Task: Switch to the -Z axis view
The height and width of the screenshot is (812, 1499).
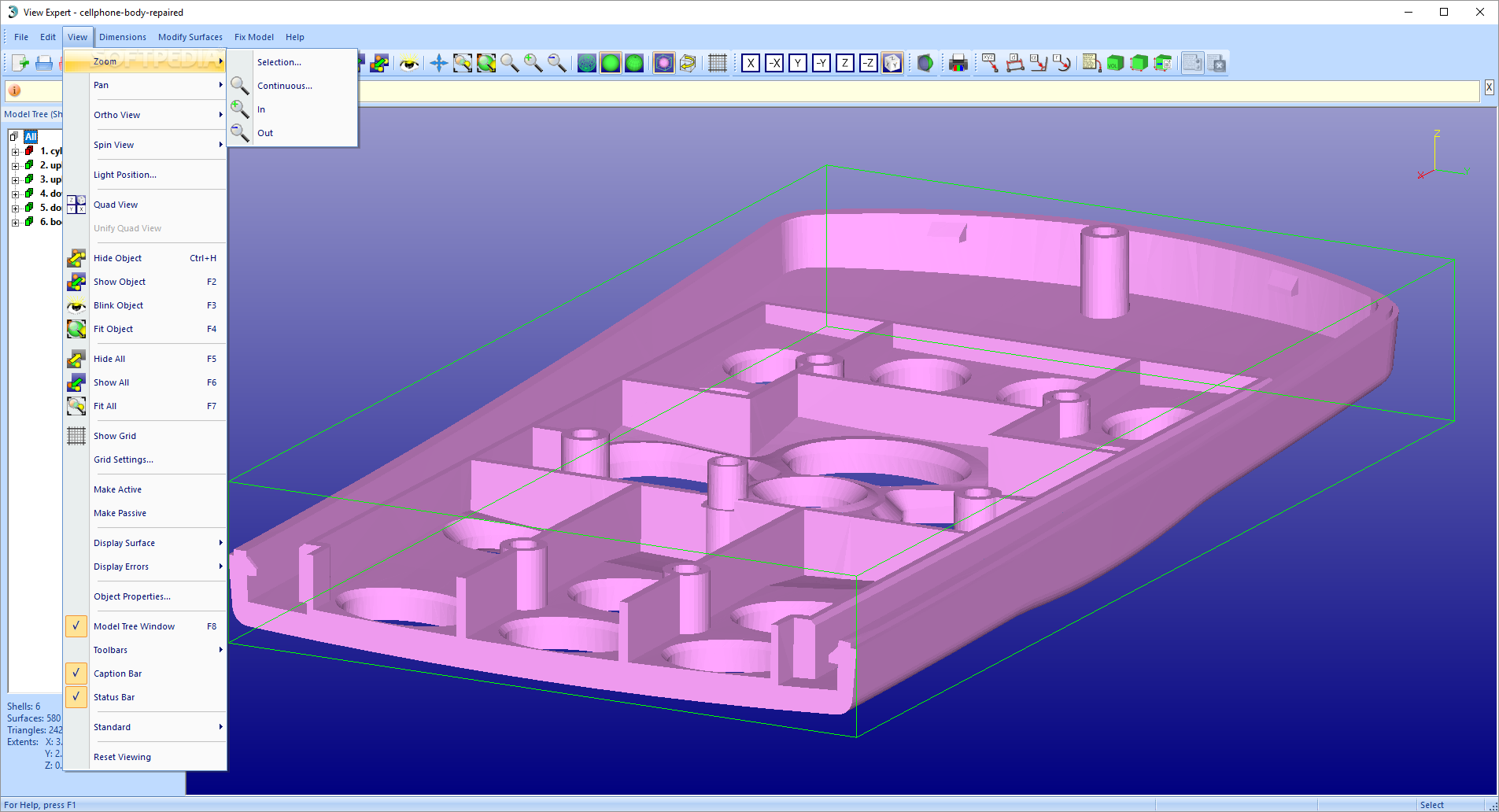Action: [869, 63]
